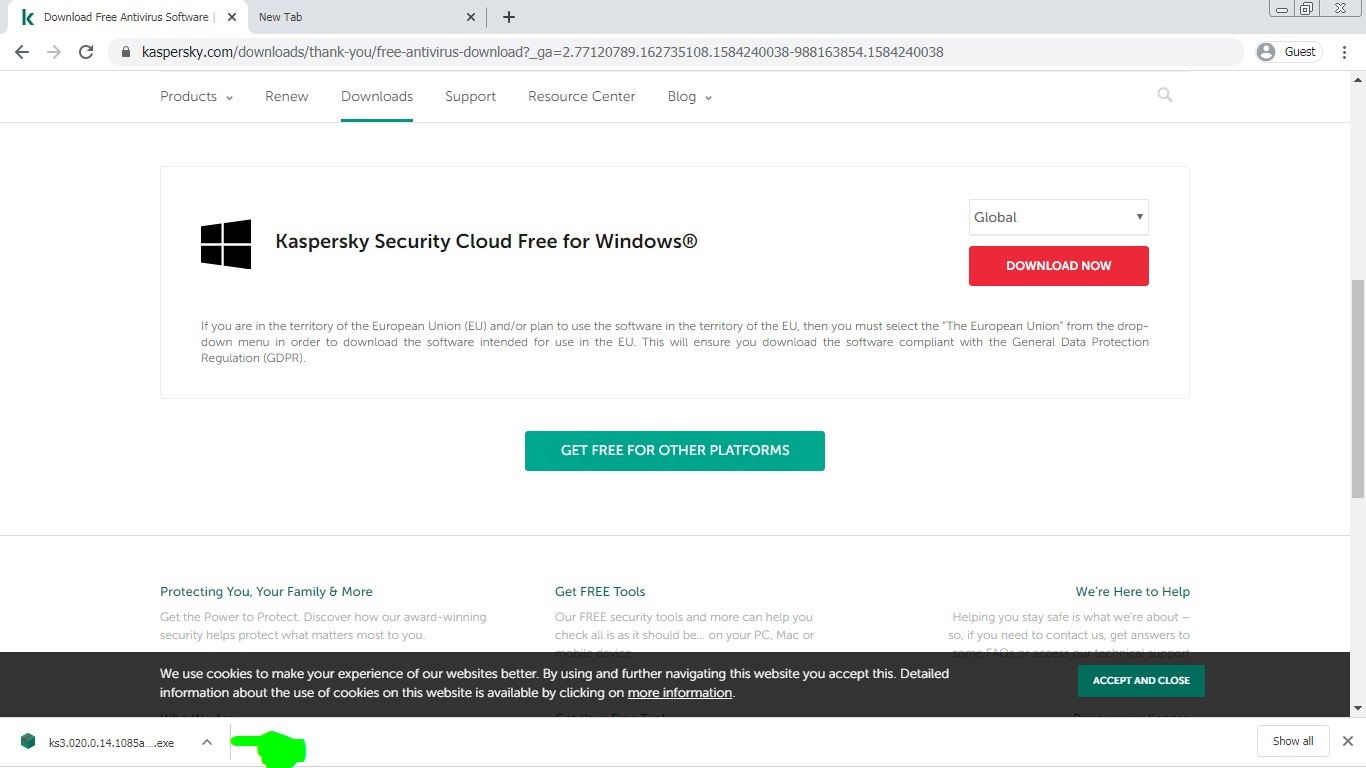
Task: Expand the Blog menu
Action: [690, 97]
